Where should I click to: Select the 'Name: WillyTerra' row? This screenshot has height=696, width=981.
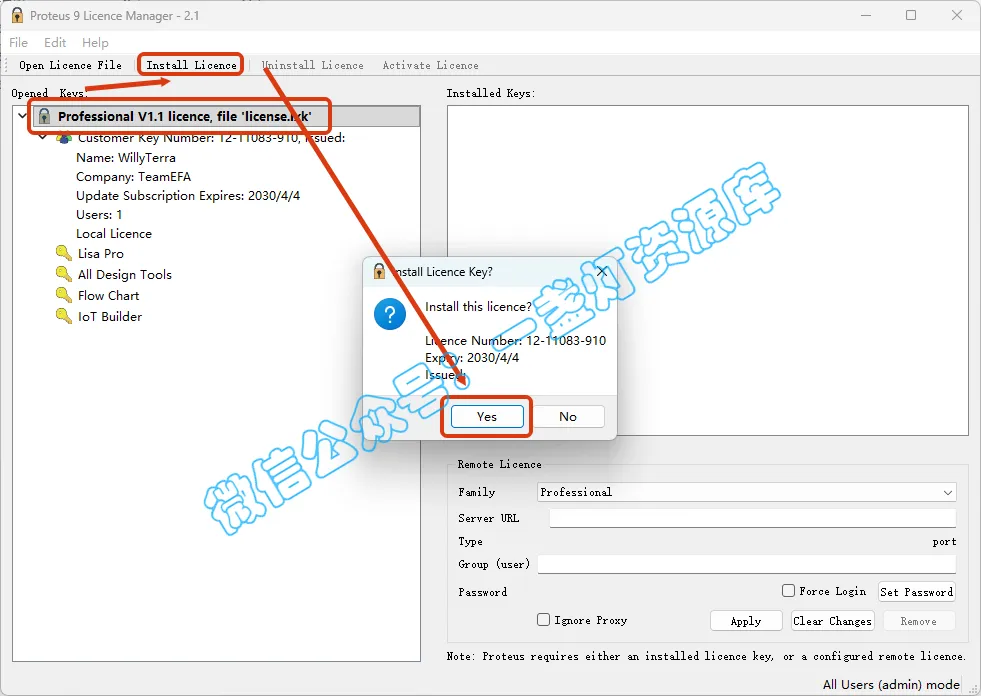pos(126,158)
